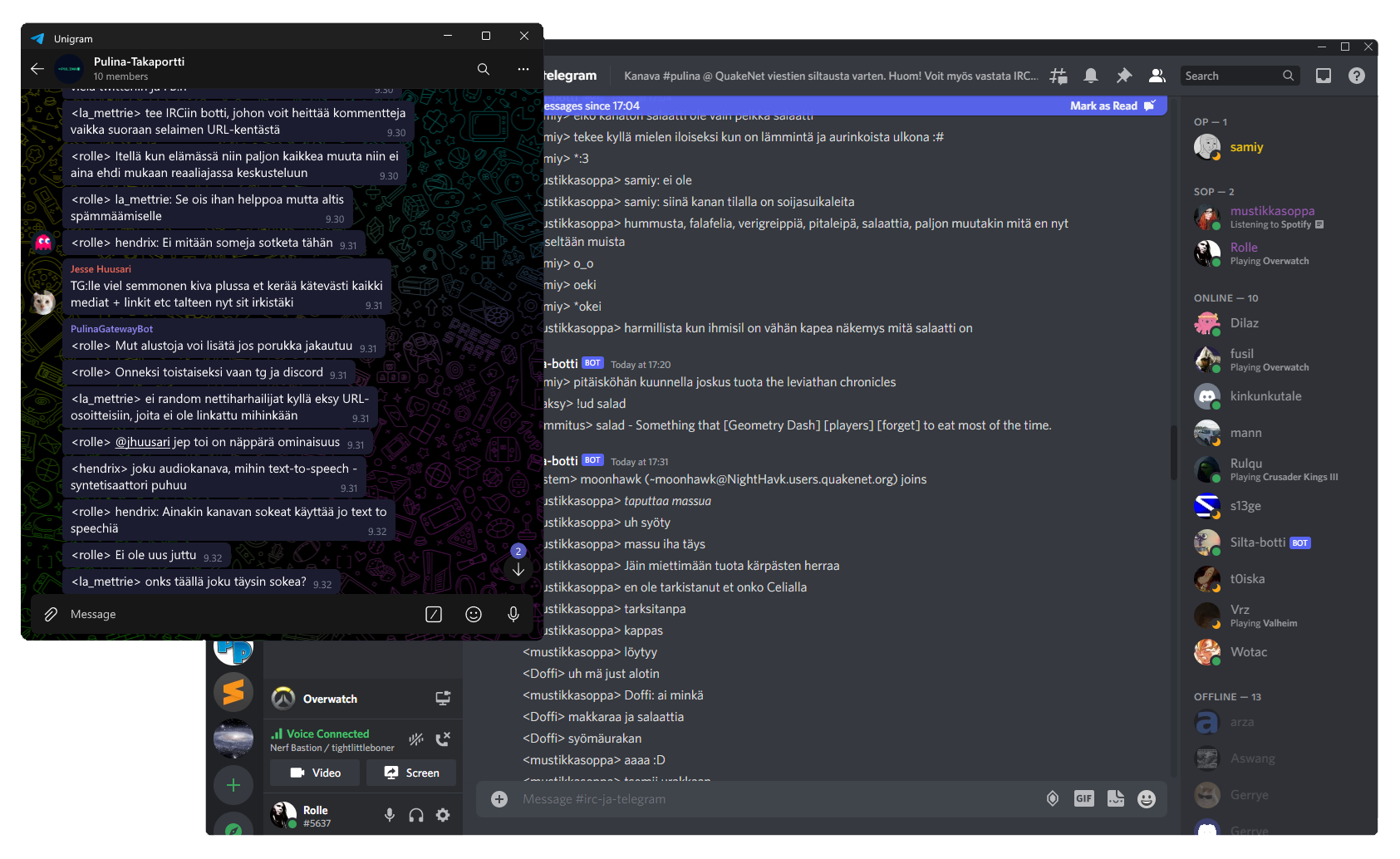Toggle noise suppression in voice panel
This screenshot has height=859, width=1400.
pyautogui.click(x=416, y=739)
